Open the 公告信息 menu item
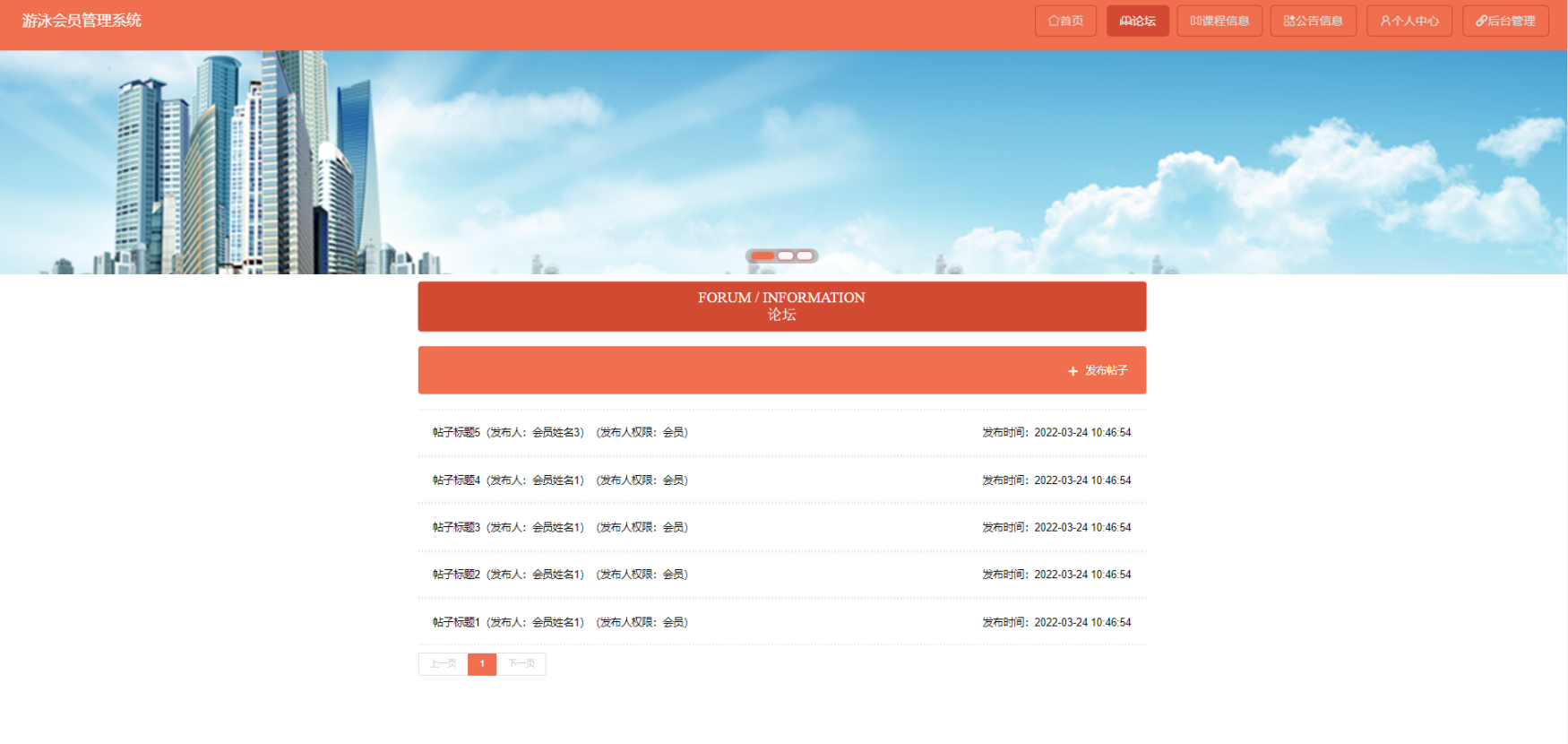1568x744 pixels. tap(1314, 21)
